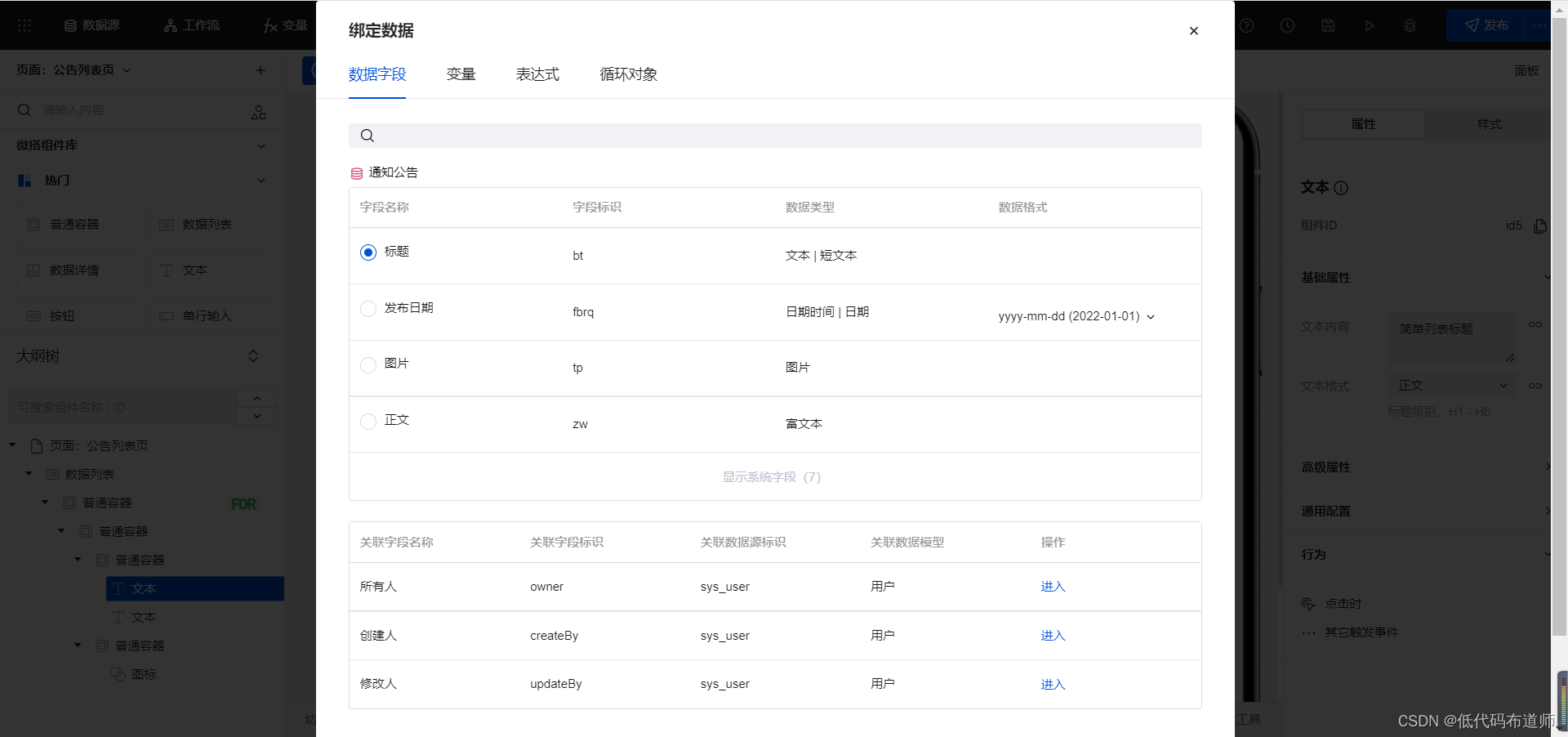Open the 表达式 tab
Screen dimensions: 1568x737
tap(537, 74)
